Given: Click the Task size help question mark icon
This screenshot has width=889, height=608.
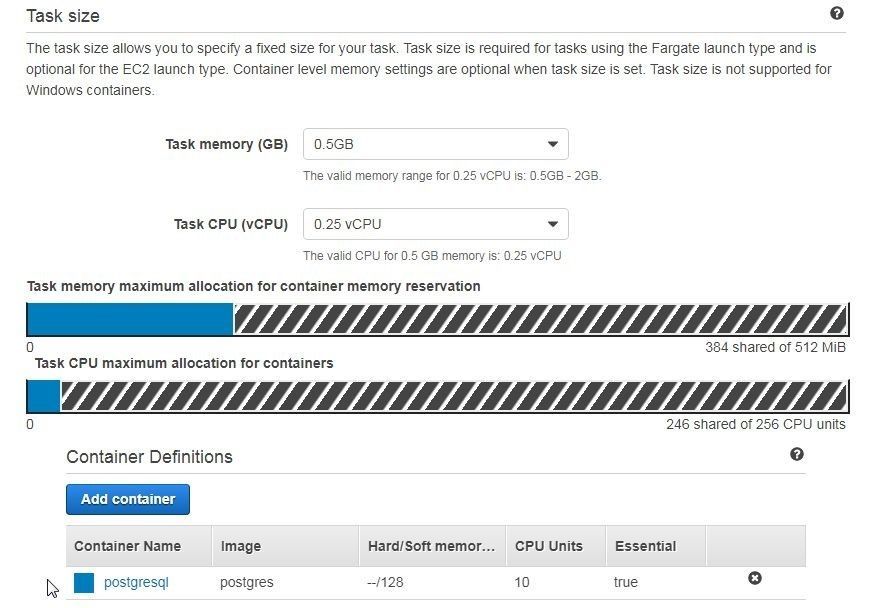Looking at the screenshot, I should point(836,14).
